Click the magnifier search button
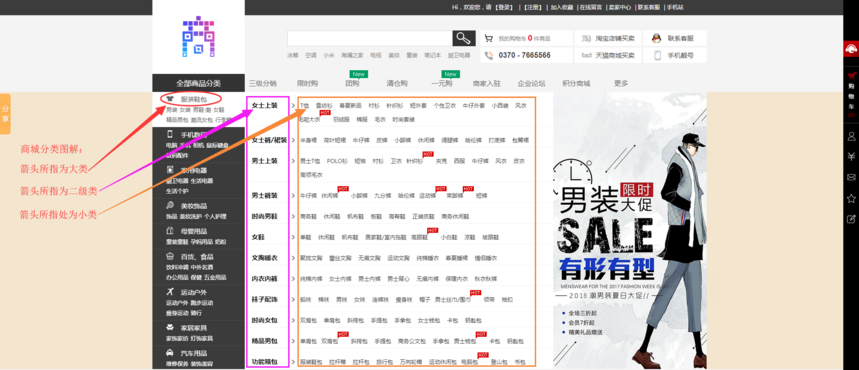 (463, 38)
